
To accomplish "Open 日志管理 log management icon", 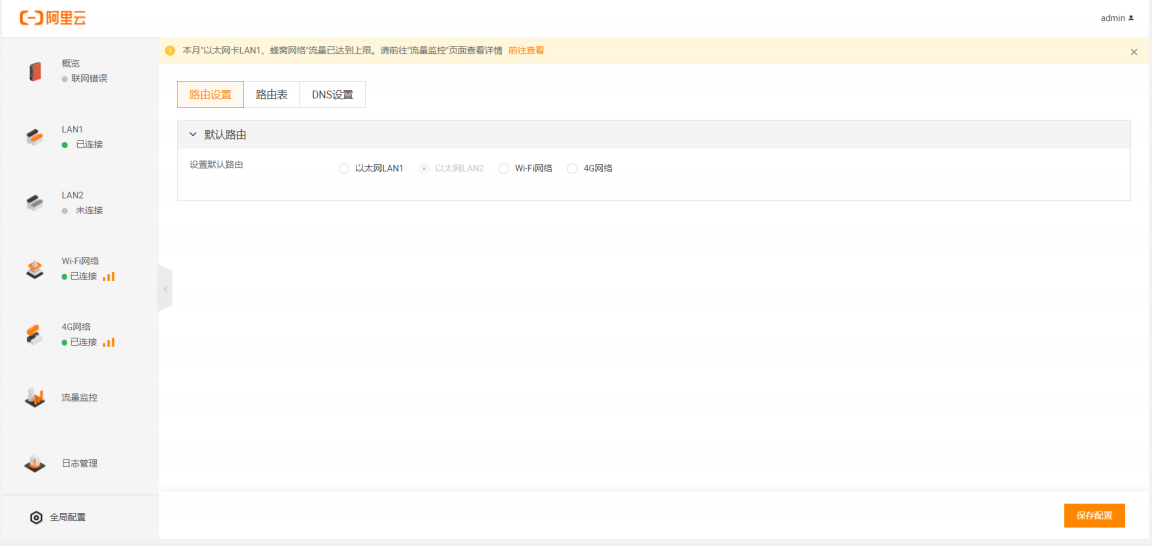I will pyautogui.click(x=35, y=464).
